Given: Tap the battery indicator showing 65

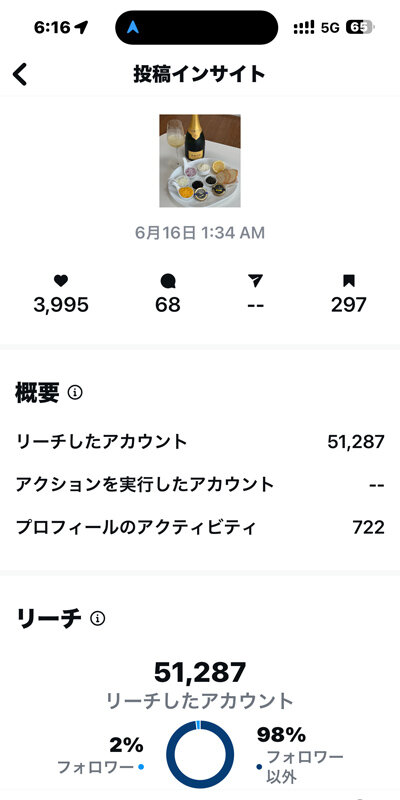Looking at the screenshot, I should [x=360, y=28].
